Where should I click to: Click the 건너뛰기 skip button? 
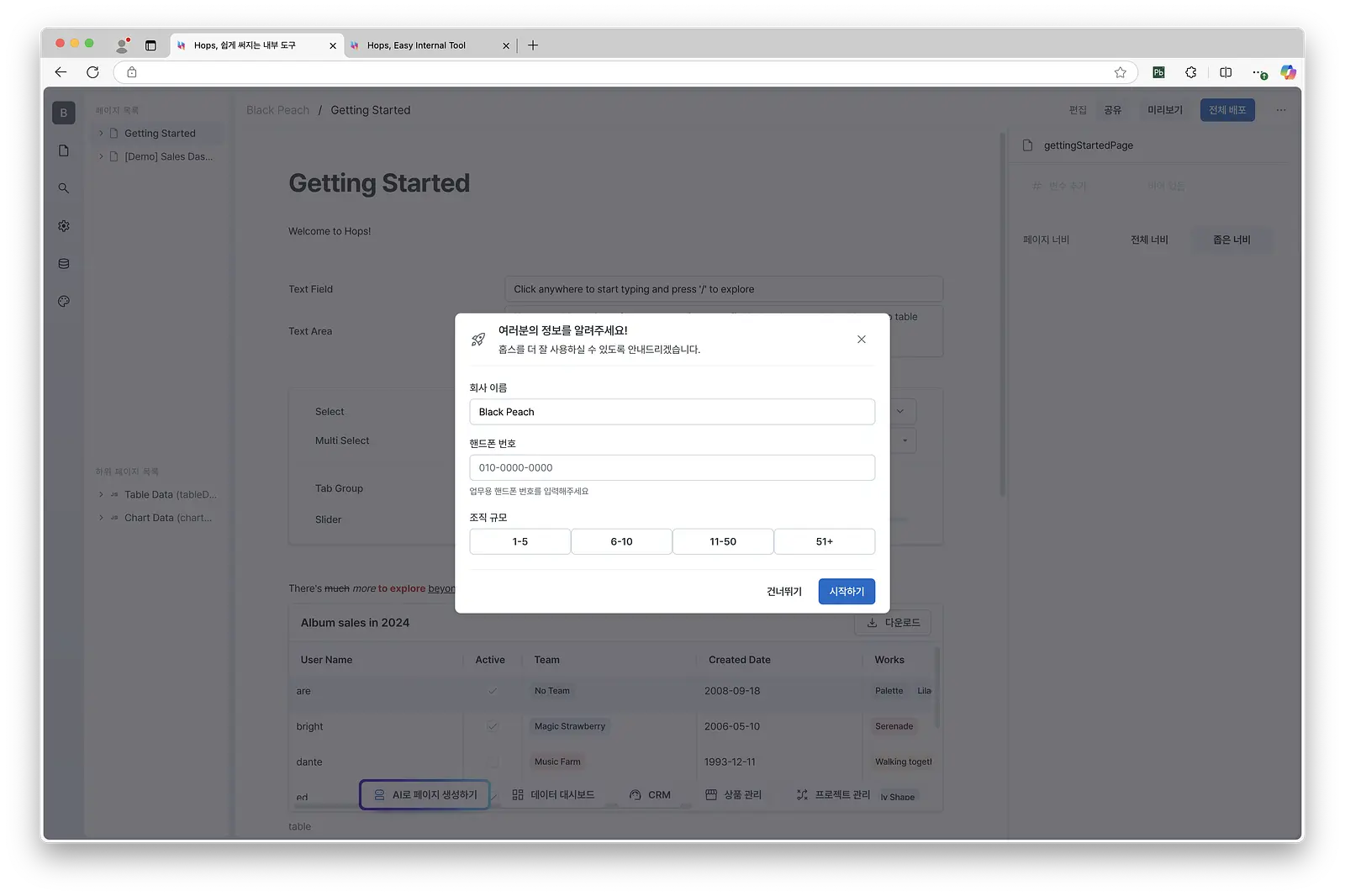pyautogui.click(x=784, y=592)
